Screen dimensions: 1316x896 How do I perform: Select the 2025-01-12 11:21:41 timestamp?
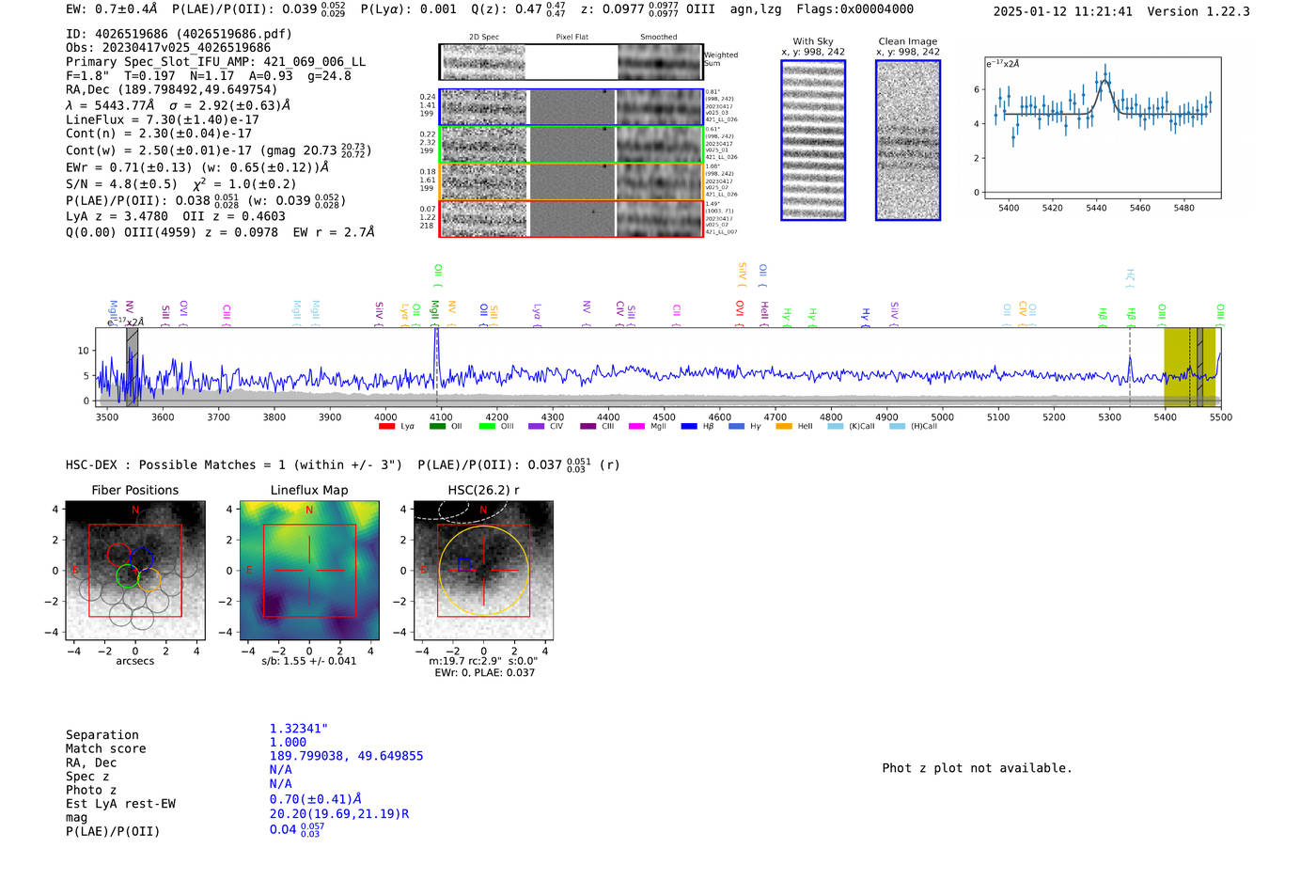click(x=1063, y=11)
